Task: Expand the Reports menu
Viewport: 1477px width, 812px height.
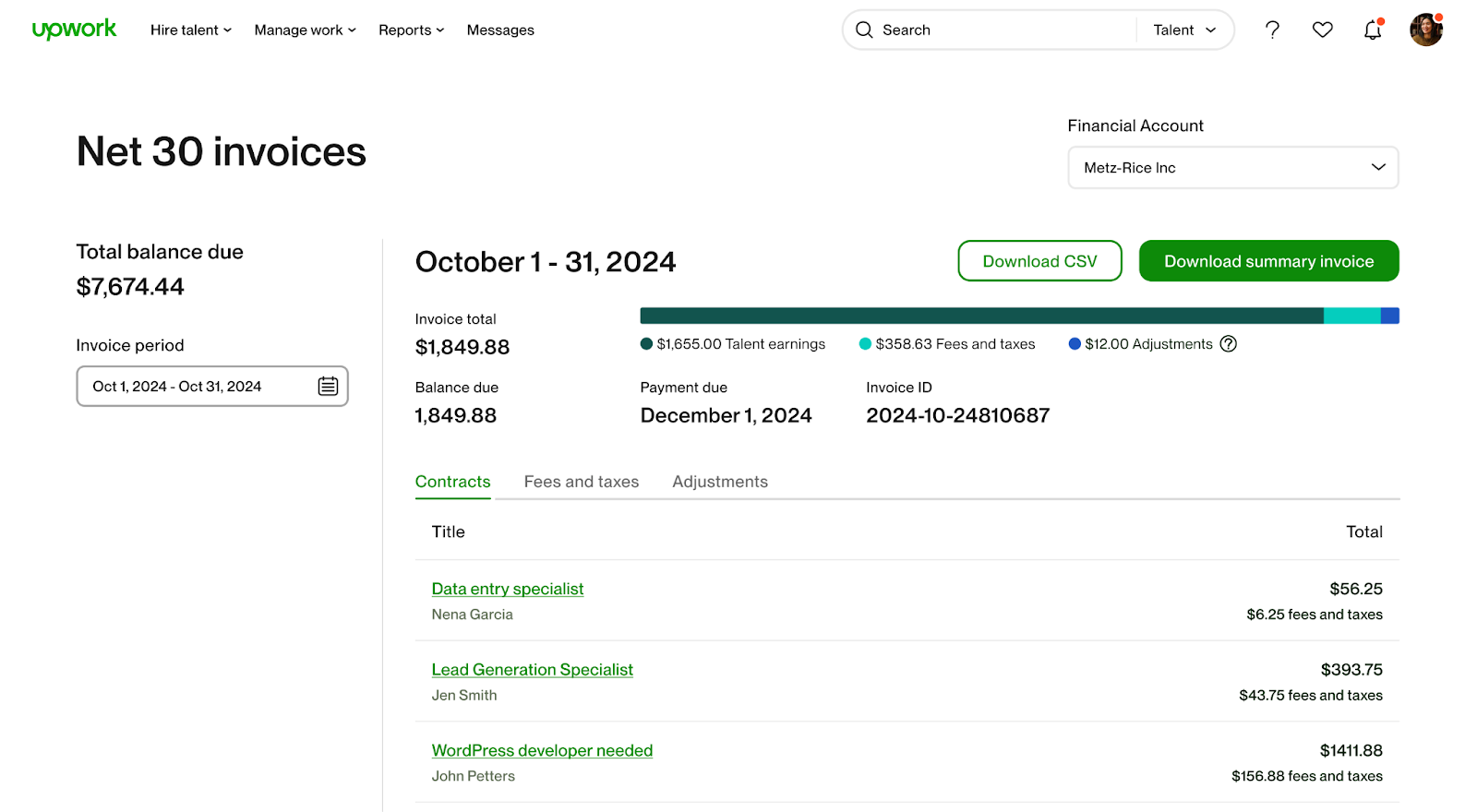Action: [x=411, y=30]
